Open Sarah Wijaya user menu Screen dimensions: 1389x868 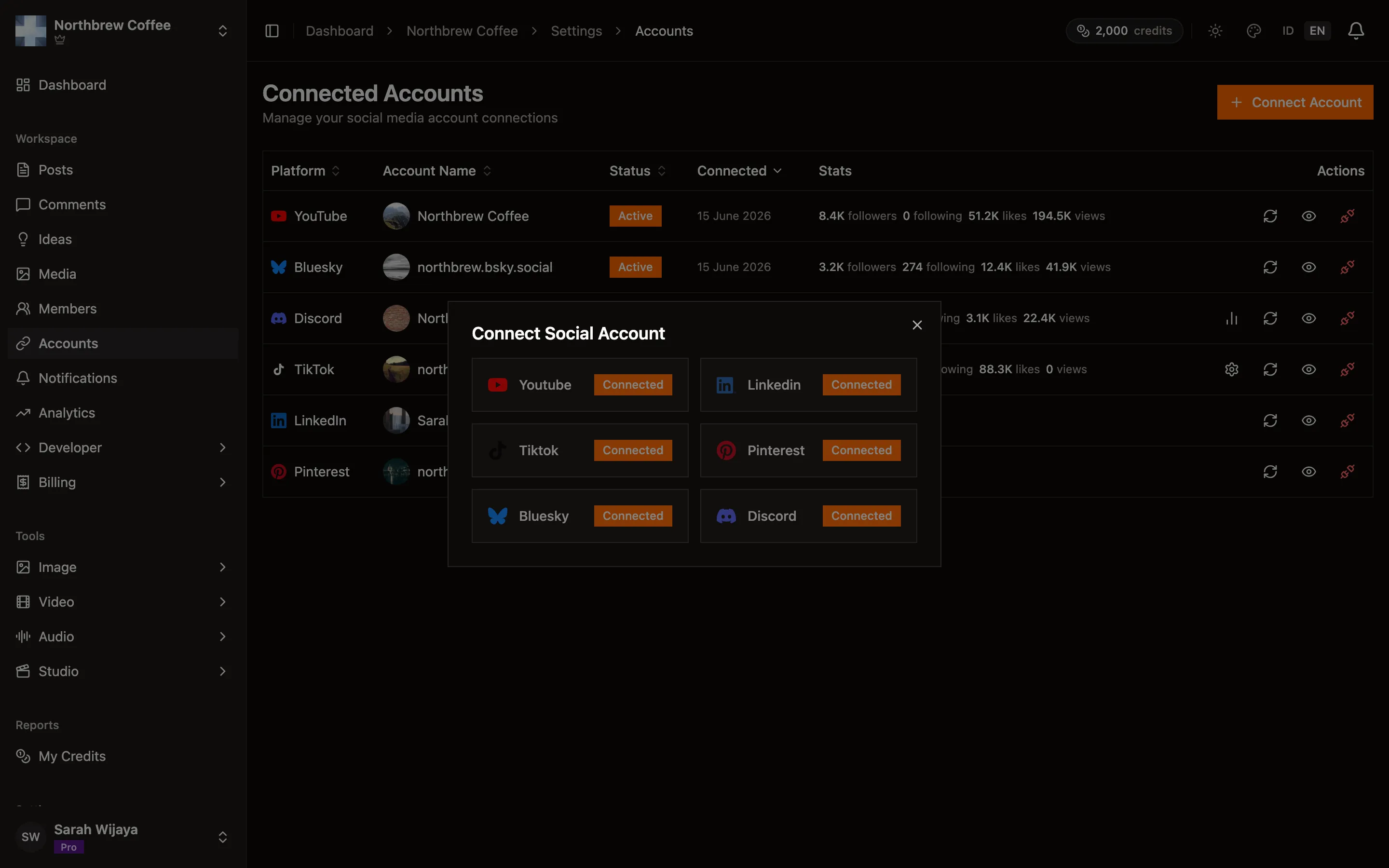pyautogui.click(x=123, y=837)
